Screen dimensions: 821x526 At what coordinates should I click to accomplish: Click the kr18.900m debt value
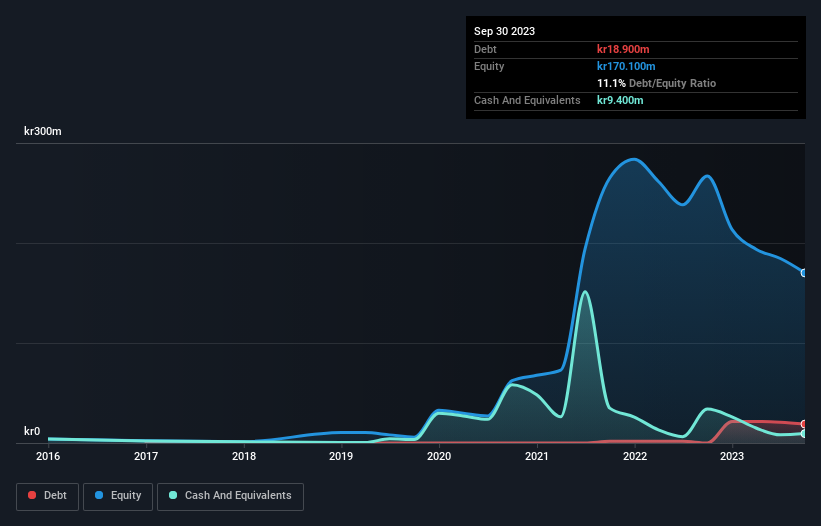(623, 49)
